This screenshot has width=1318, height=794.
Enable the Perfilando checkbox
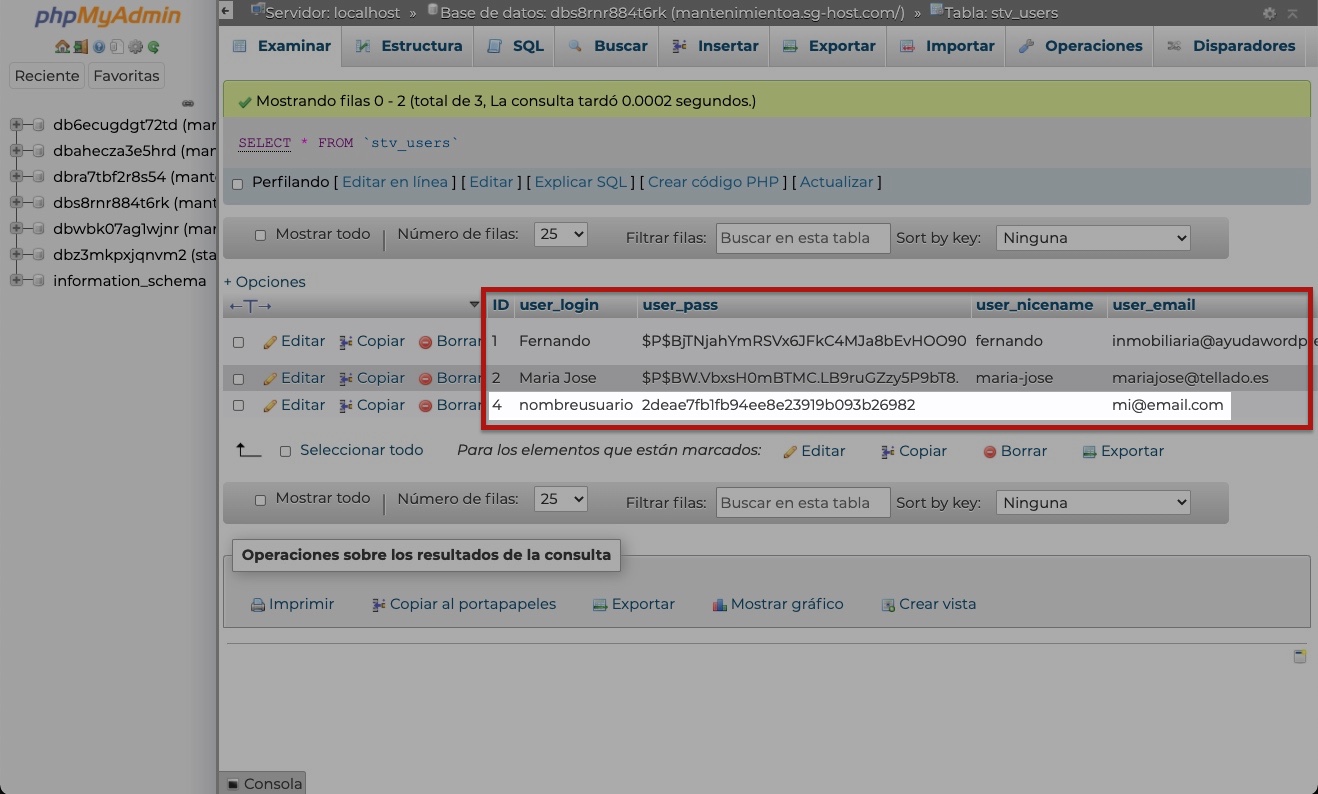click(237, 183)
